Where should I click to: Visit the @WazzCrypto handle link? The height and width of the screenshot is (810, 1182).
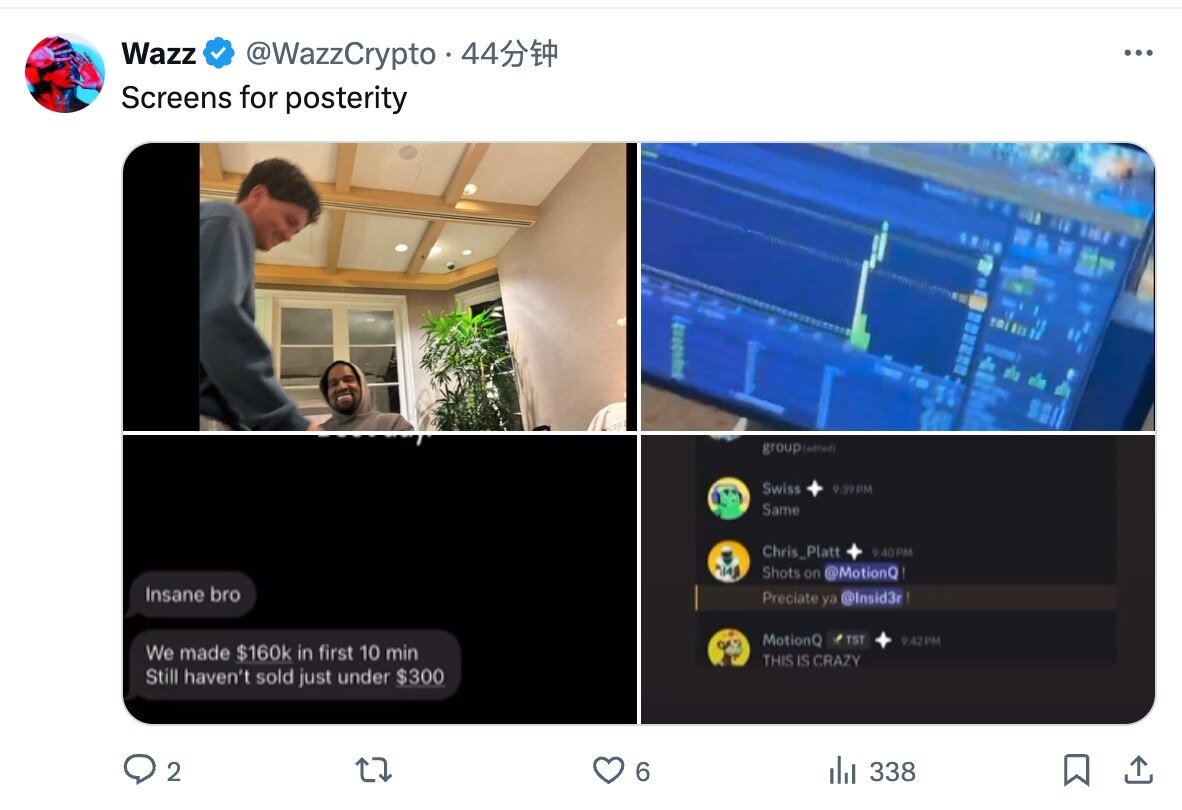pos(341,54)
